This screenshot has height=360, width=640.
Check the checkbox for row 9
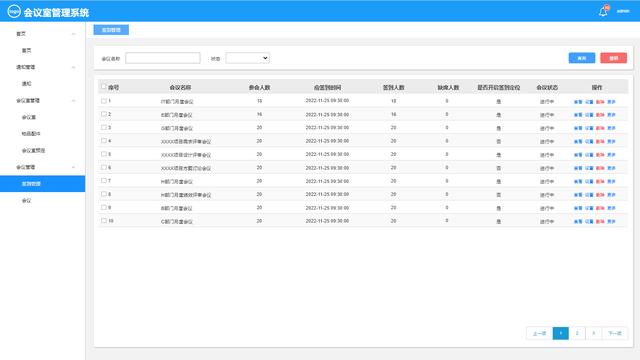104,207
